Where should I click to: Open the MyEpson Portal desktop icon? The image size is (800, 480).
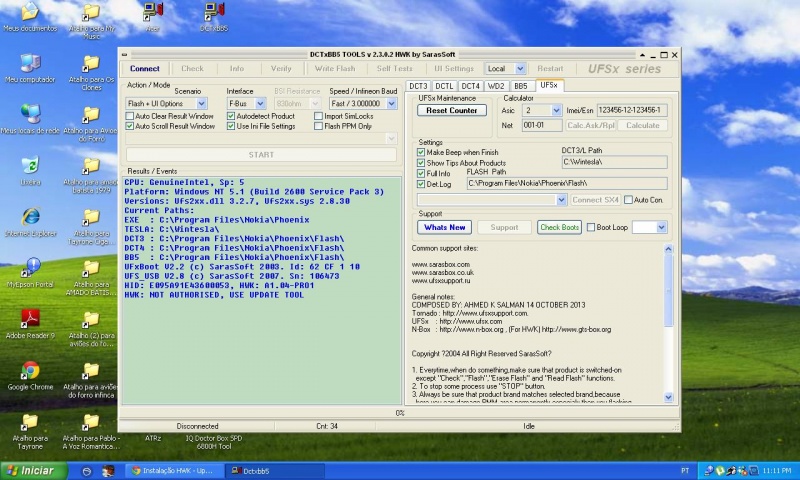point(30,273)
